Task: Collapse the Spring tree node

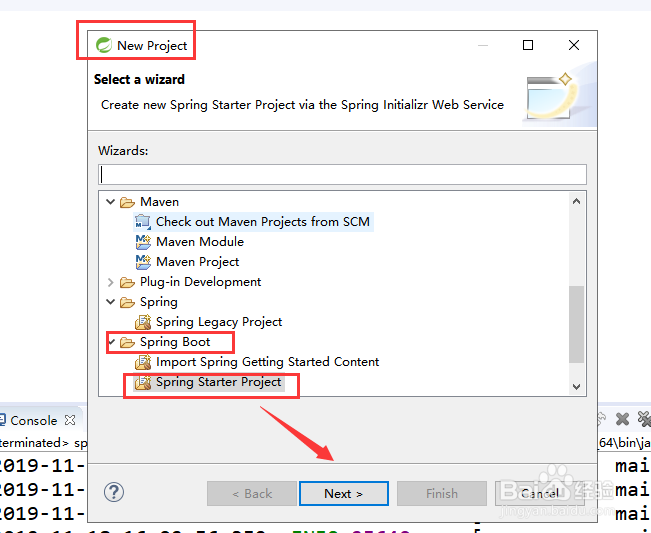Action: 110,302
